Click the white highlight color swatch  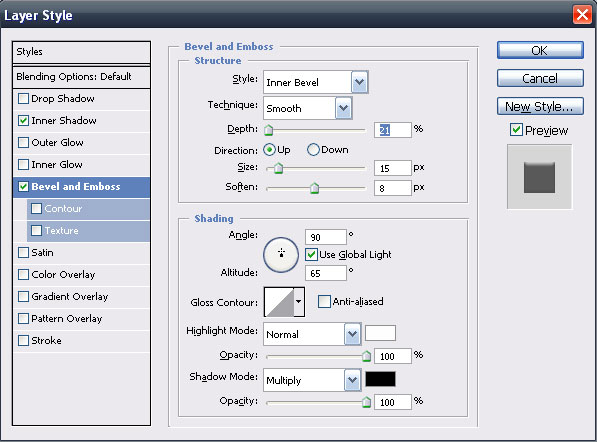coord(380,333)
